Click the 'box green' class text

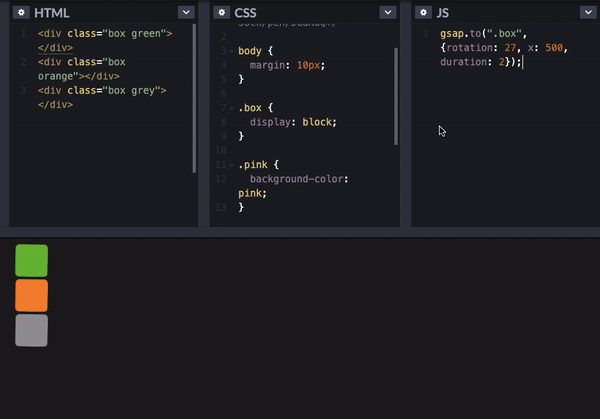pyautogui.click(x=134, y=34)
